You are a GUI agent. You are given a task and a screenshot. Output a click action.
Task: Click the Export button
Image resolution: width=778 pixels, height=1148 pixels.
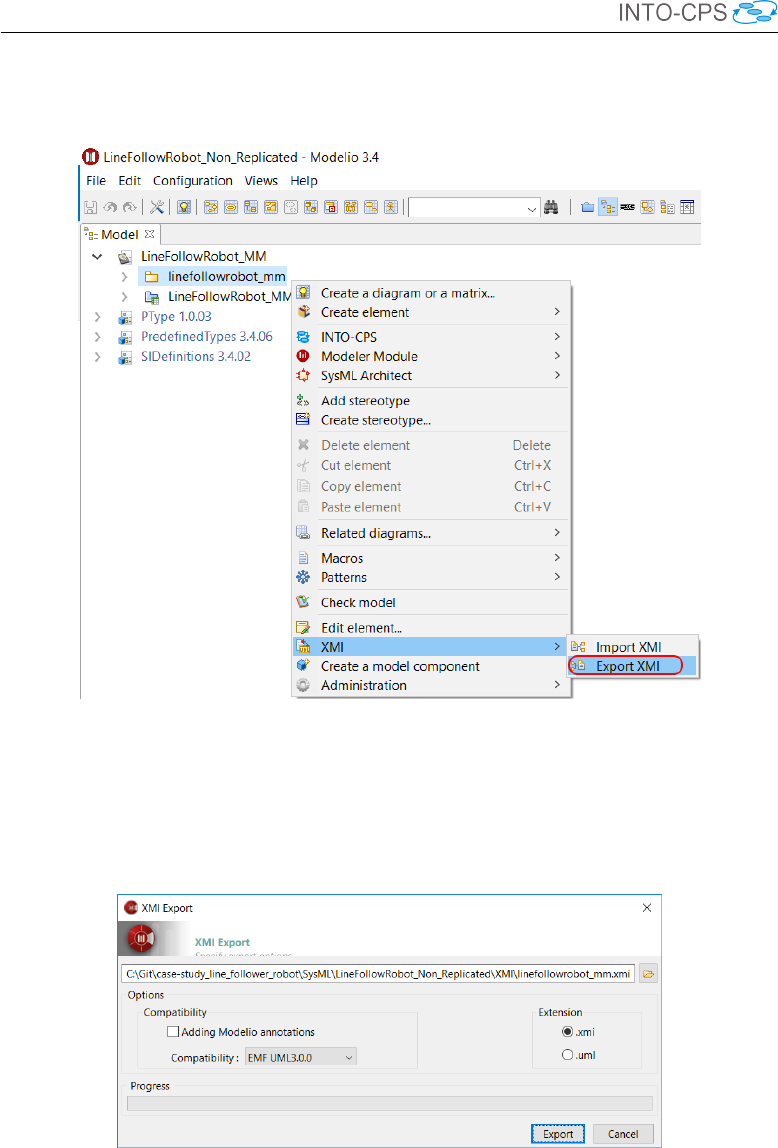tap(558, 1134)
